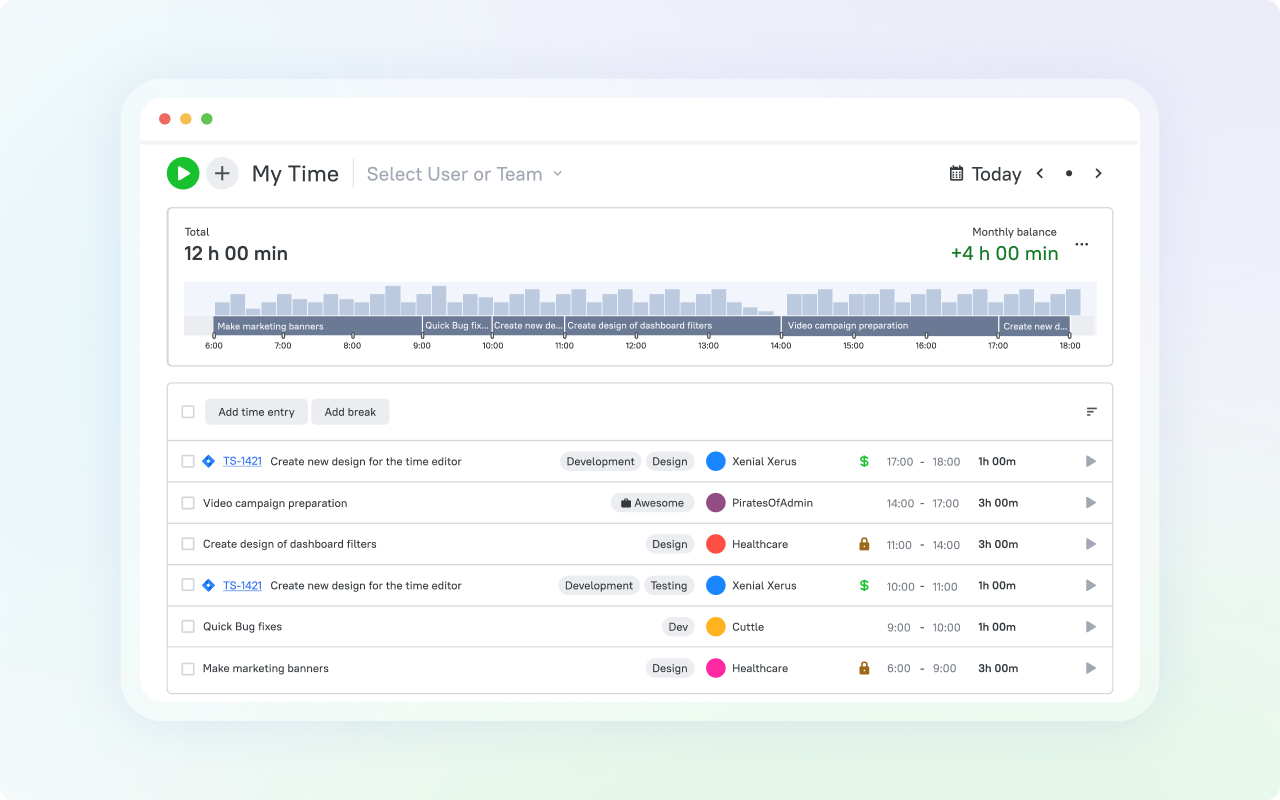1280x800 pixels.
Task: Click the Jira icon on the 10:00 entry
Action: 208,585
